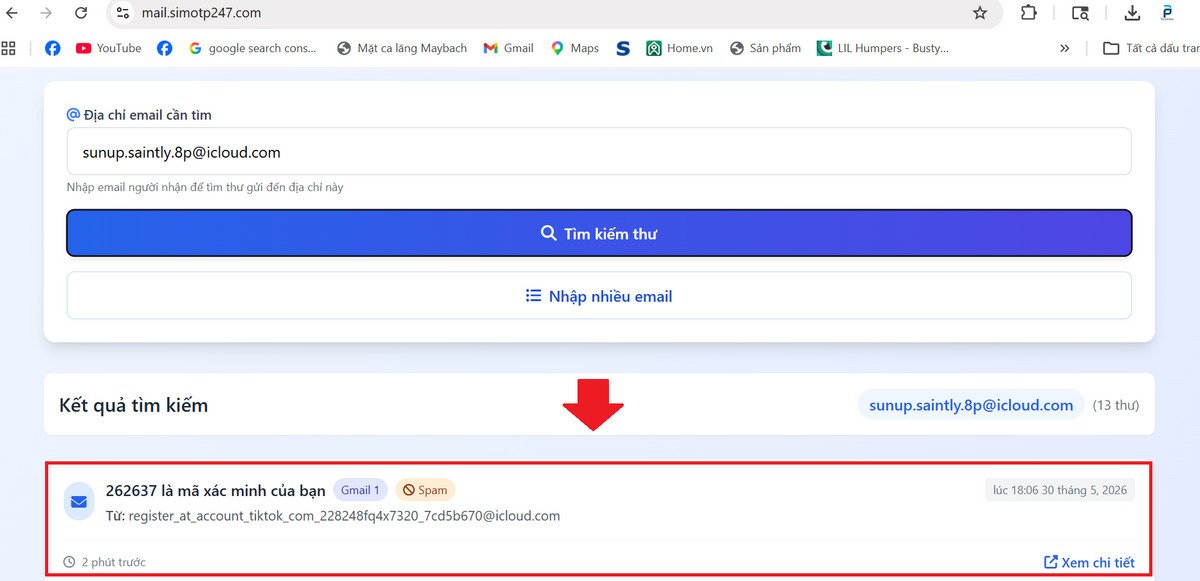Open the Home.vn bookmark
This screenshot has width=1200, height=581.
tap(679, 48)
